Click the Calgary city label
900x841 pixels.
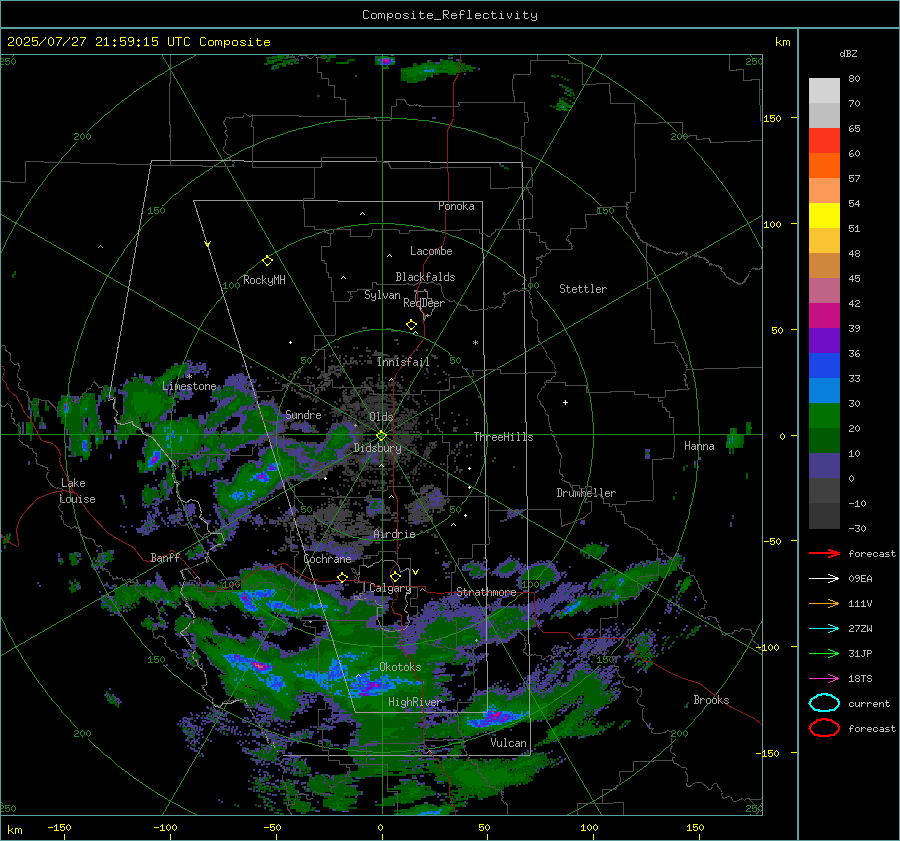(390, 588)
